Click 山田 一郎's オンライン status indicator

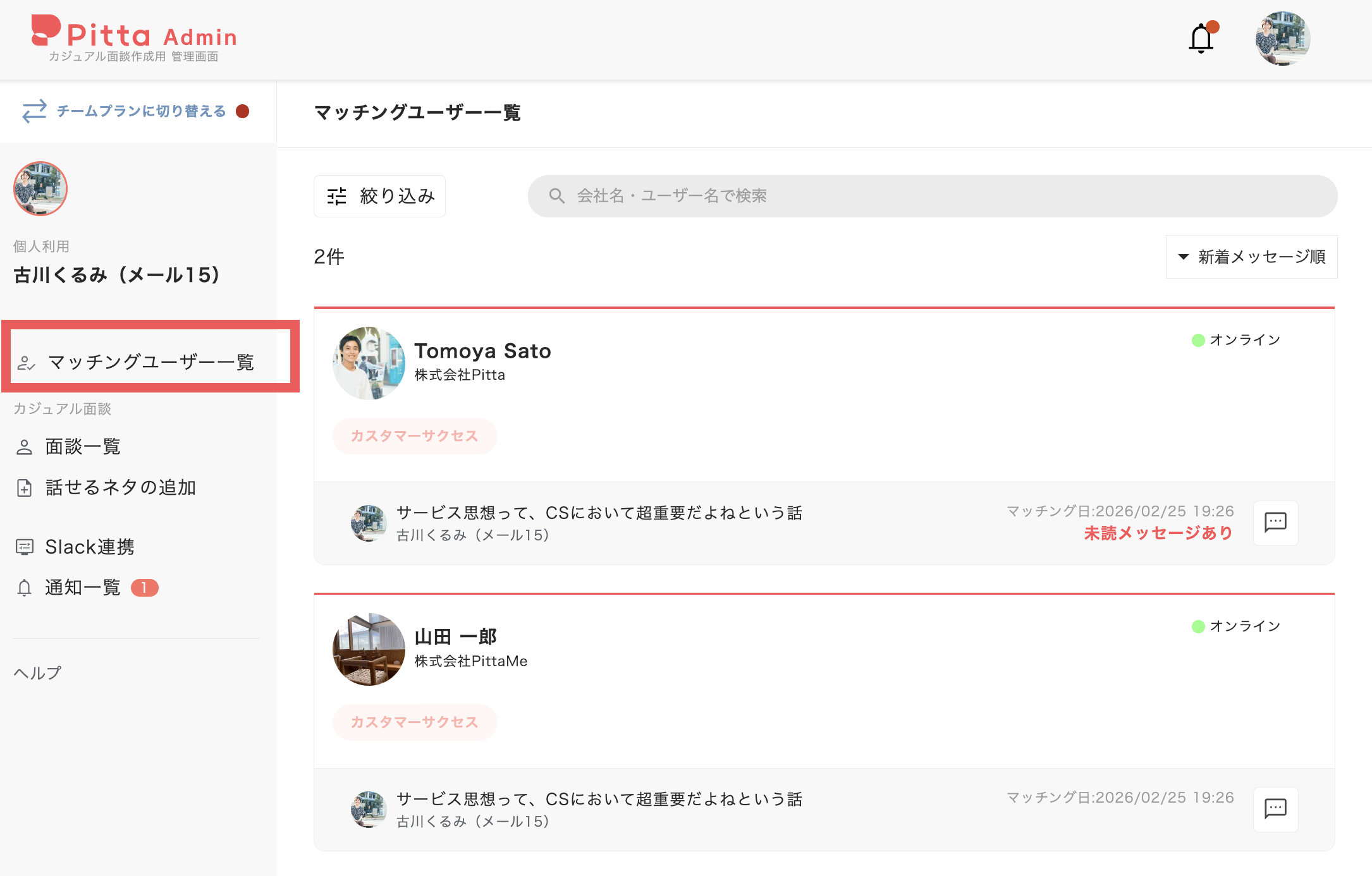click(x=1197, y=626)
